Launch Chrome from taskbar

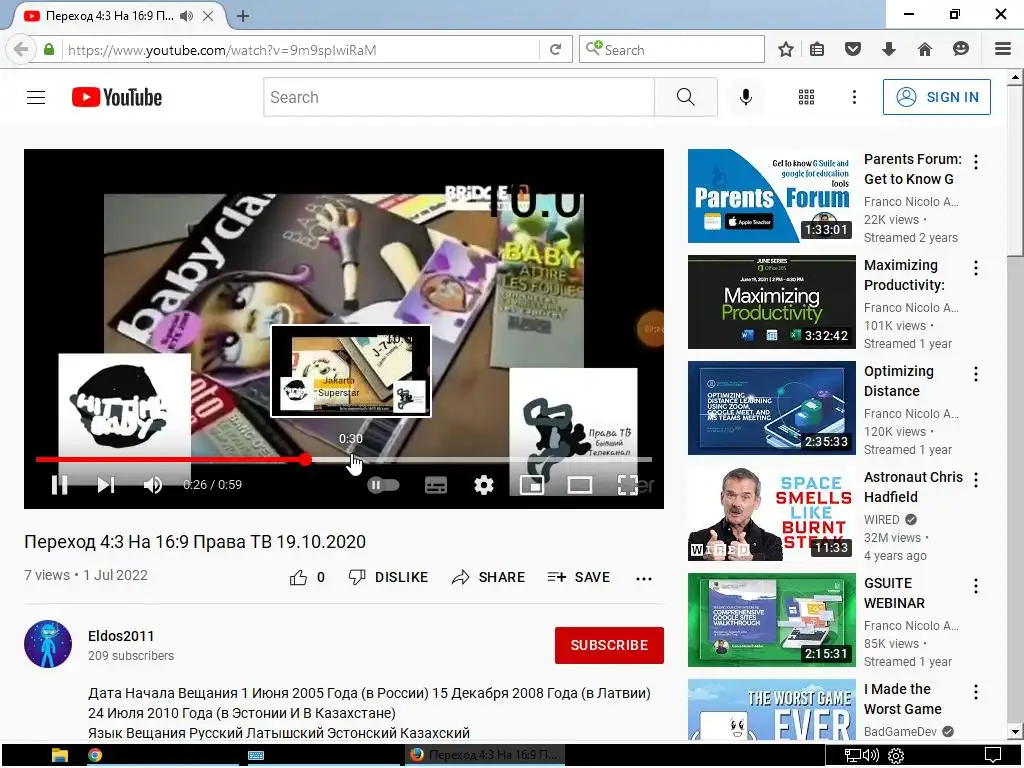click(x=95, y=756)
